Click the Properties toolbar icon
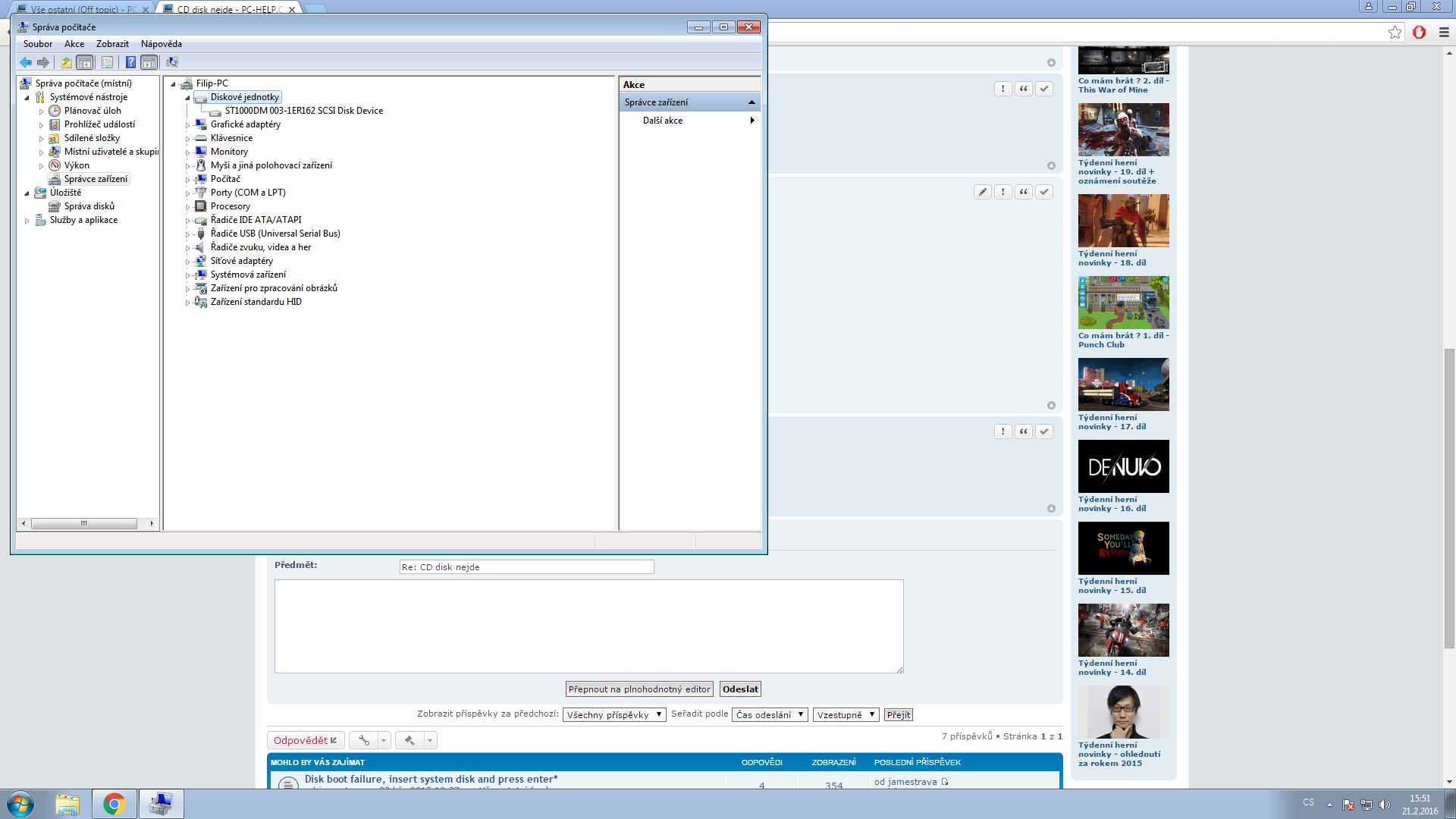This screenshot has height=819, width=1456. point(107,62)
